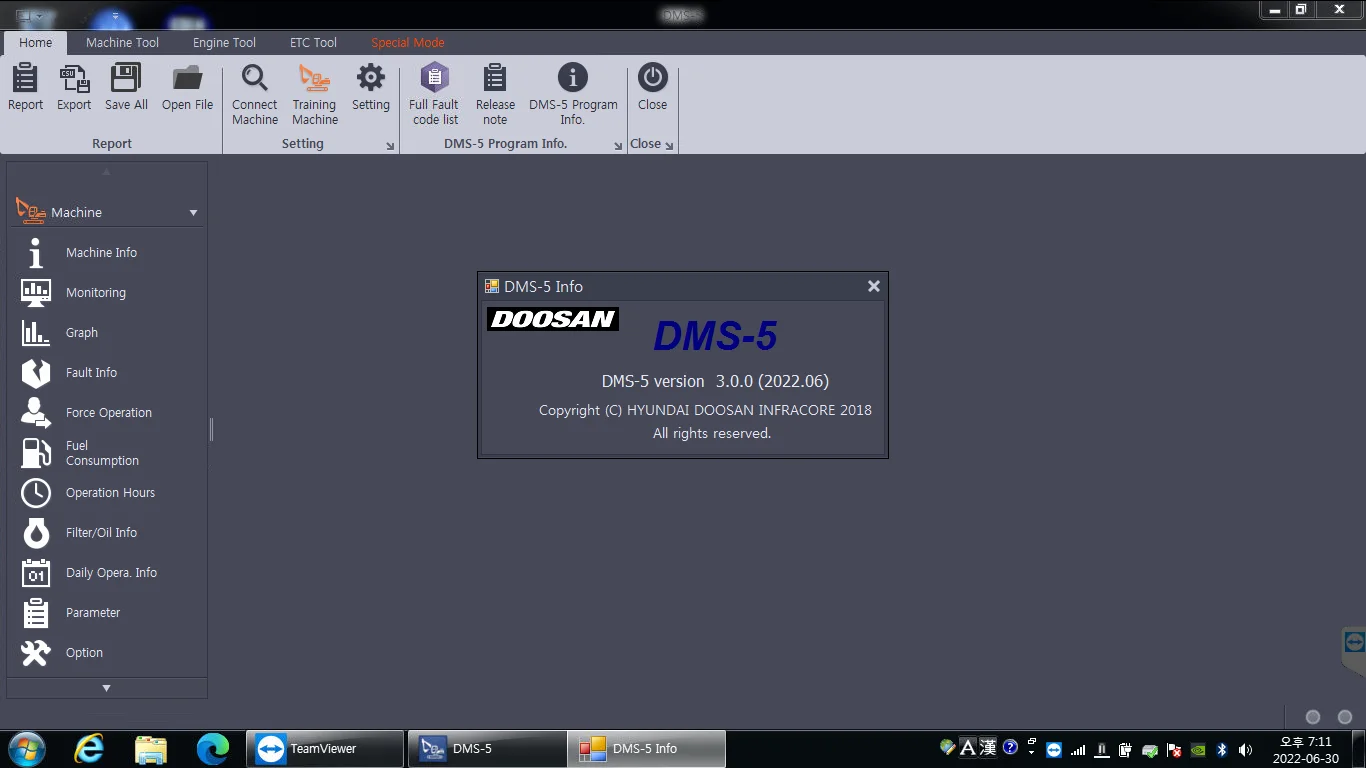Click the Bluetooth tray icon
This screenshot has height=768, width=1366.
pyautogui.click(x=1221, y=749)
